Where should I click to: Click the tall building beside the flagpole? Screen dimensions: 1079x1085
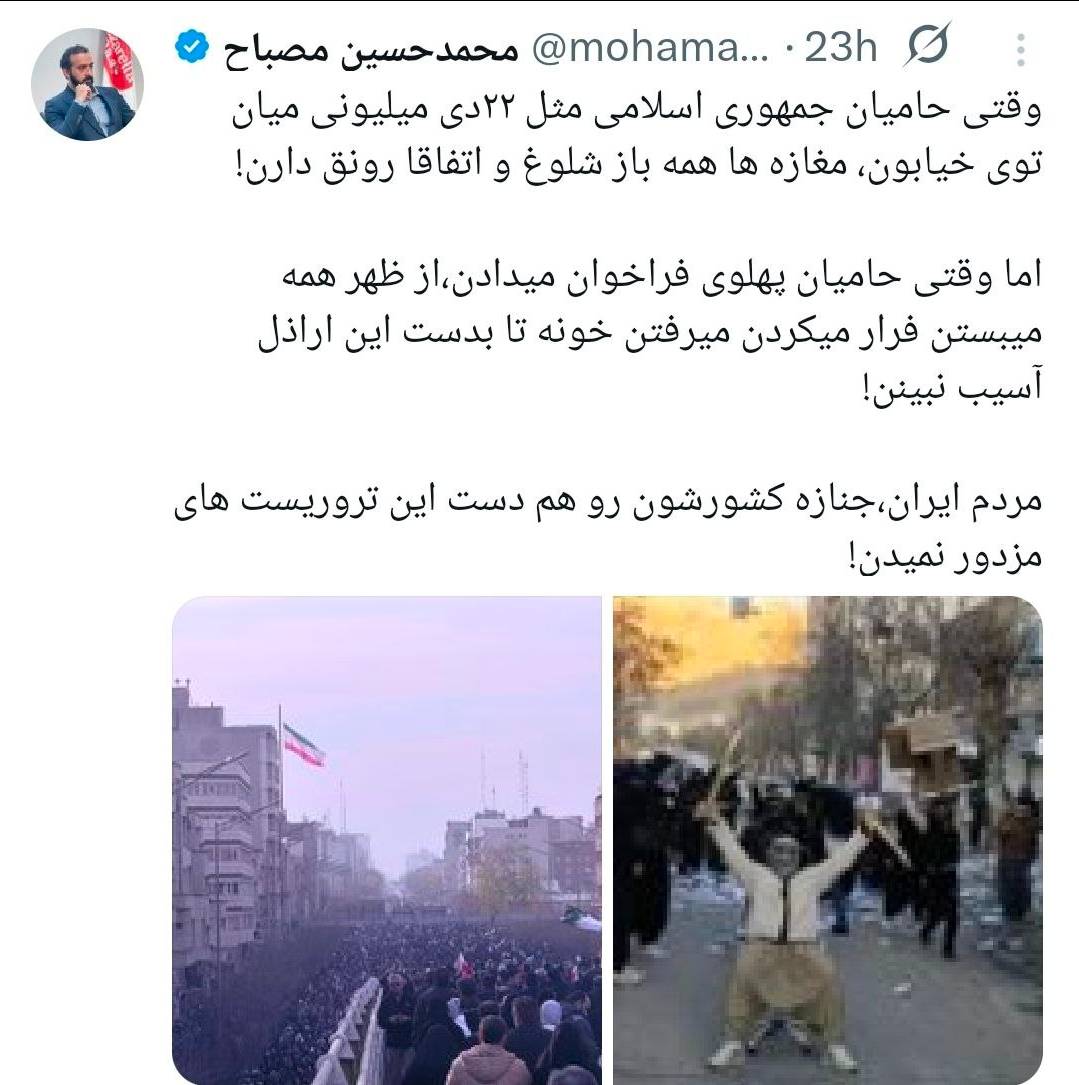coord(226,823)
